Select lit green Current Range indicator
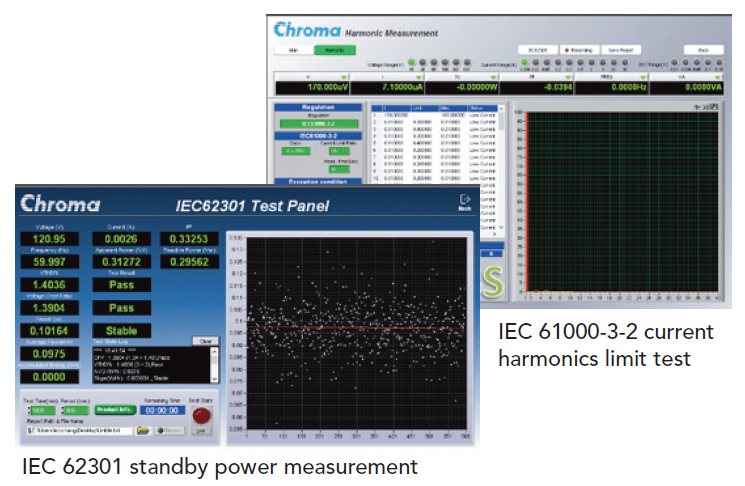 point(525,62)
